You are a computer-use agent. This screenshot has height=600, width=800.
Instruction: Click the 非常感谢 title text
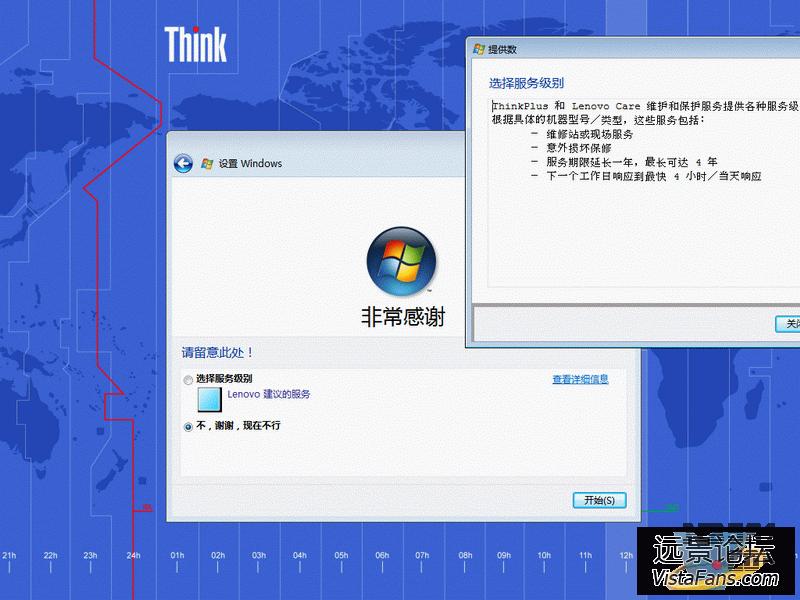pos(403,317)
